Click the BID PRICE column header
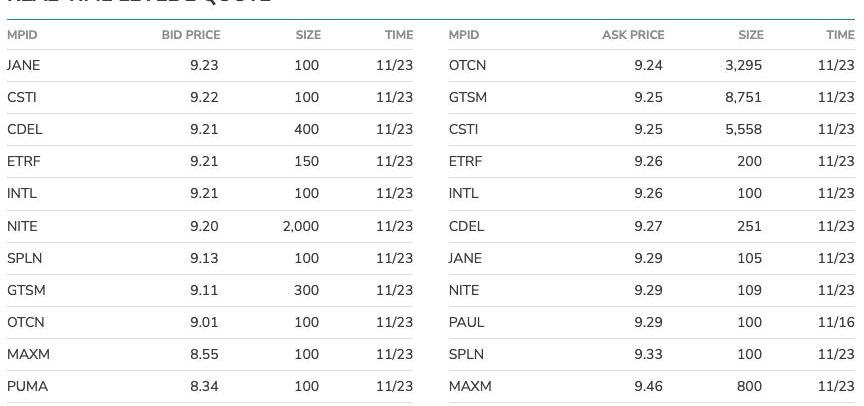This screenshot has height=406, width=864. point(191,35)
